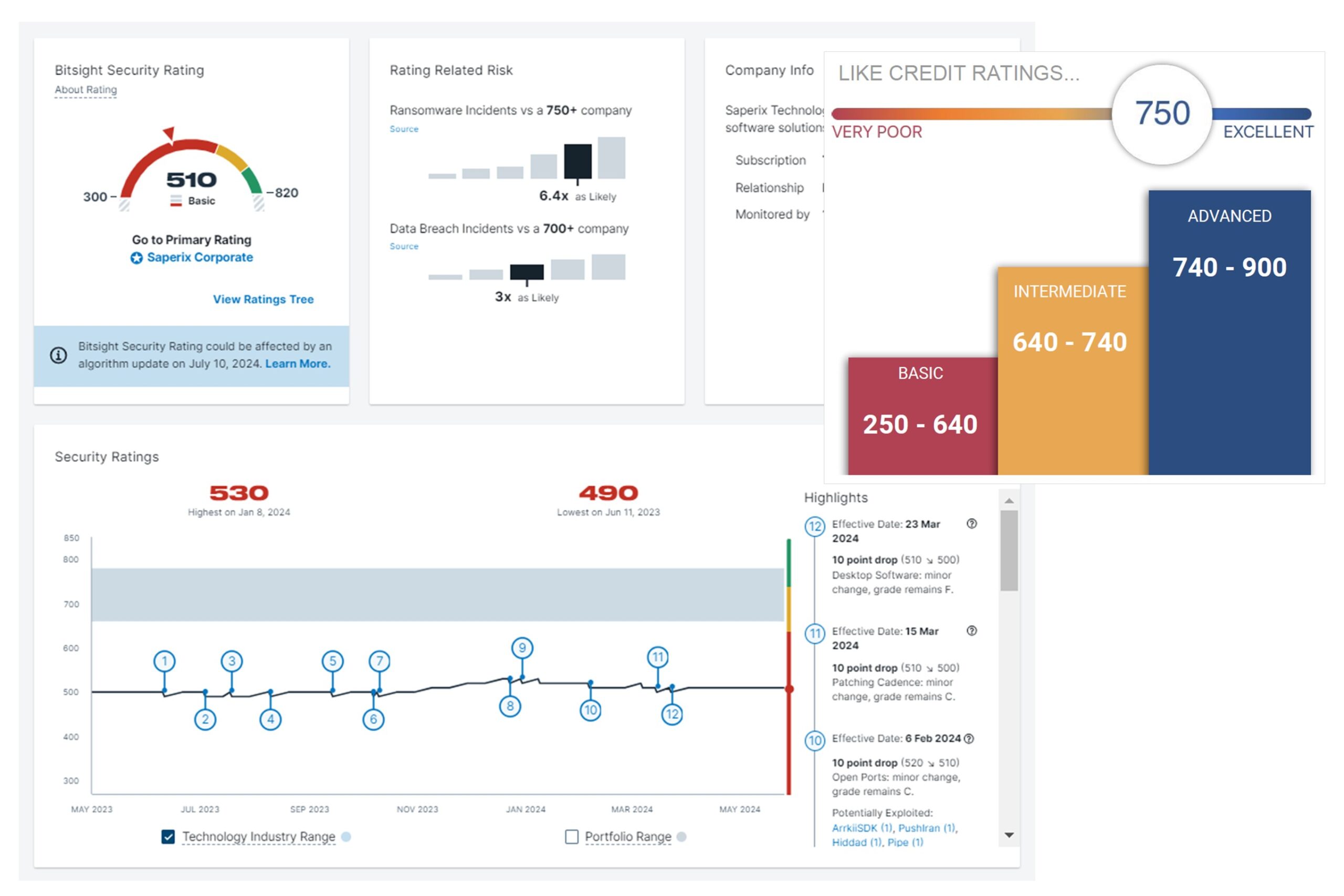Click Learn More about algorithm update
Image resolution: width=1344 pixels, height=896 pixels.
(298, 364)
